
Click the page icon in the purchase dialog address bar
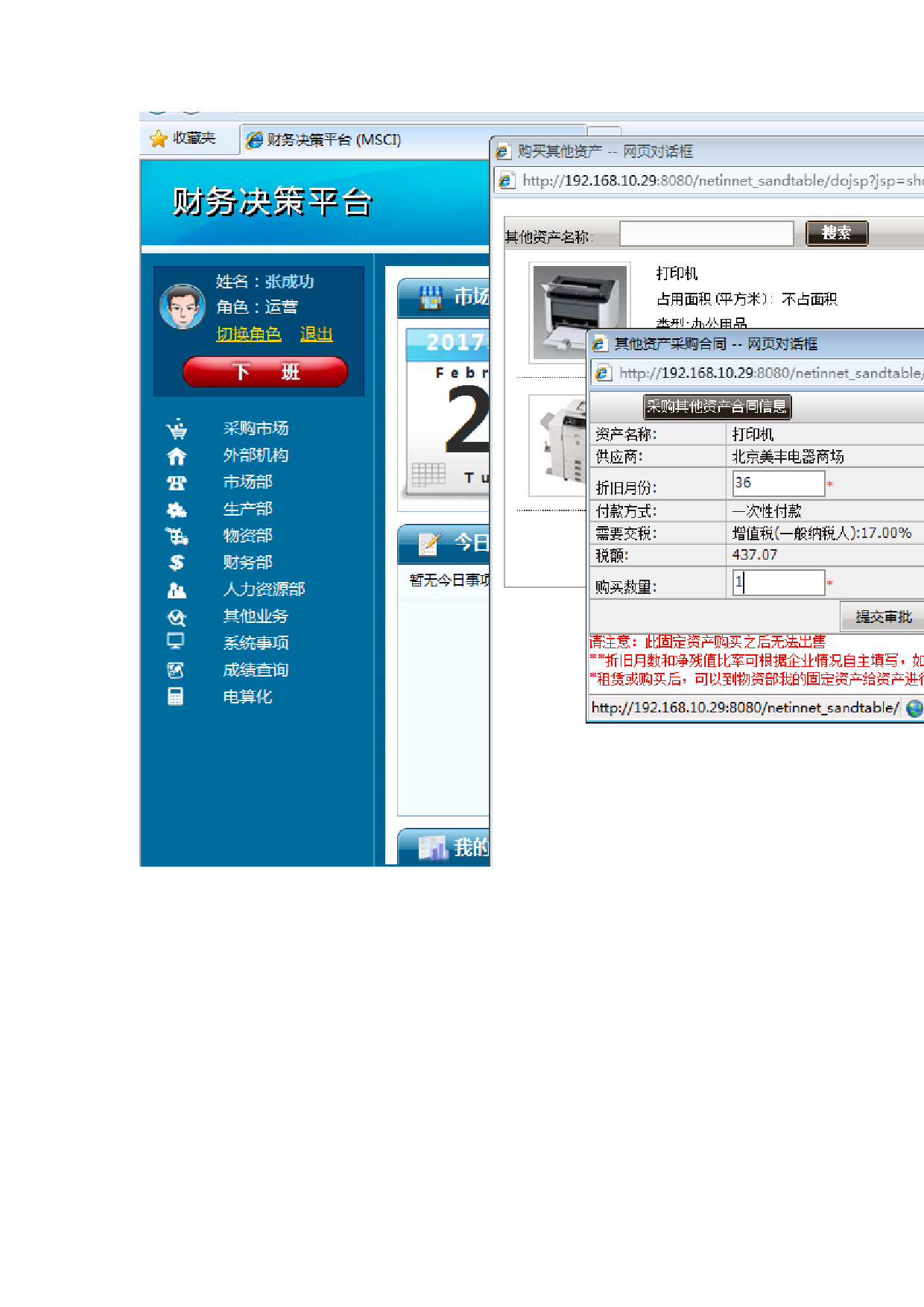click(x=507, y=180)
